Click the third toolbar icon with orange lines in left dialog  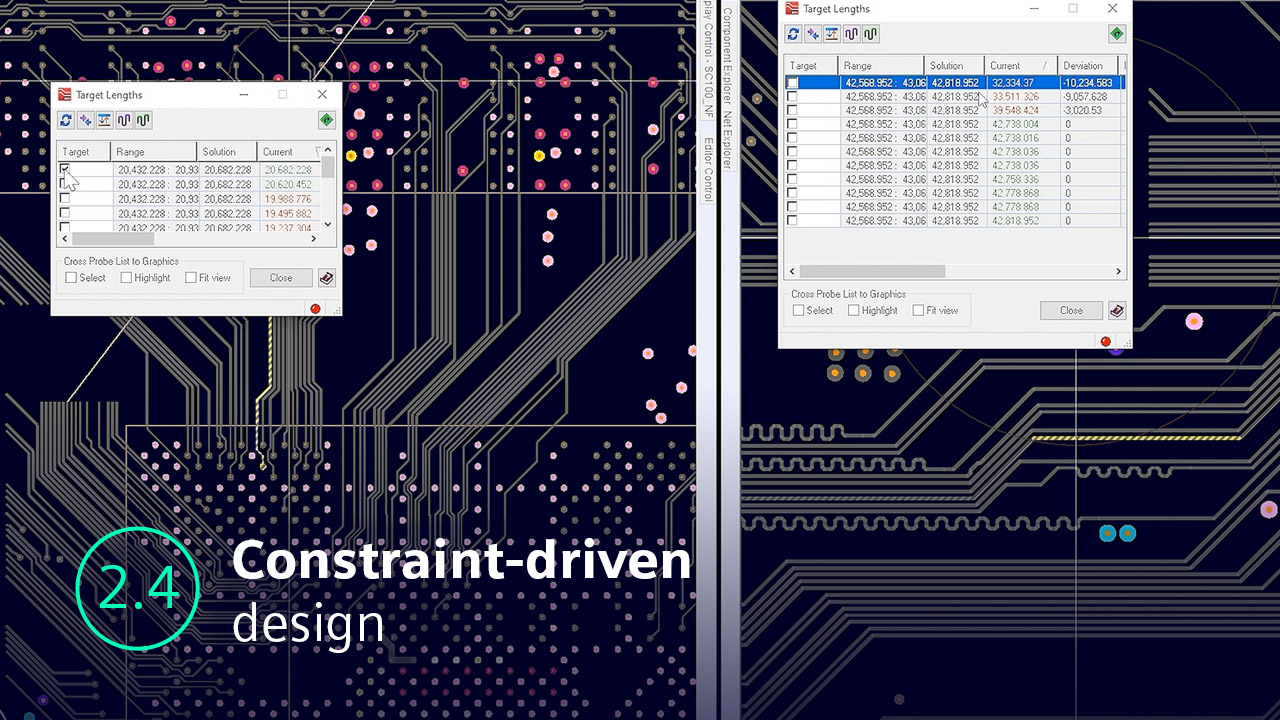(x=104, y=120)
